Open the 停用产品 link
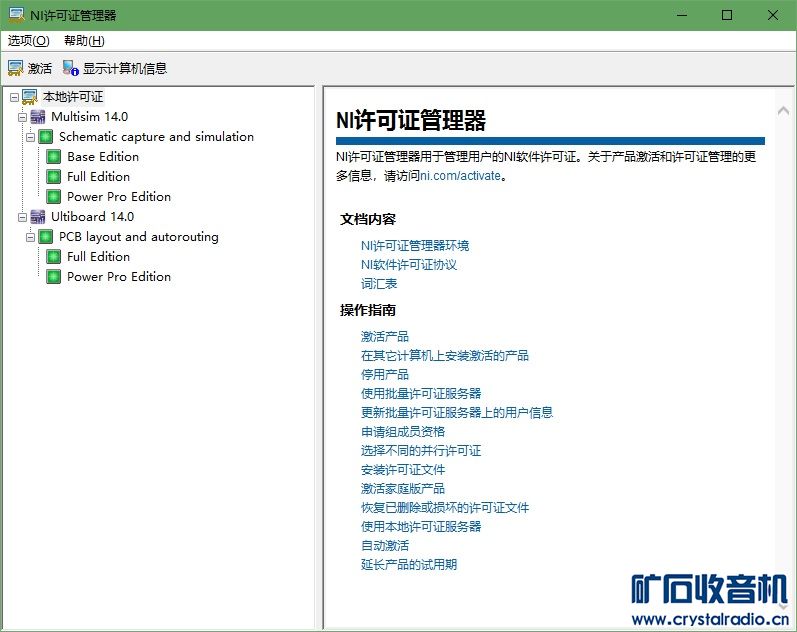 click(385, 375)
